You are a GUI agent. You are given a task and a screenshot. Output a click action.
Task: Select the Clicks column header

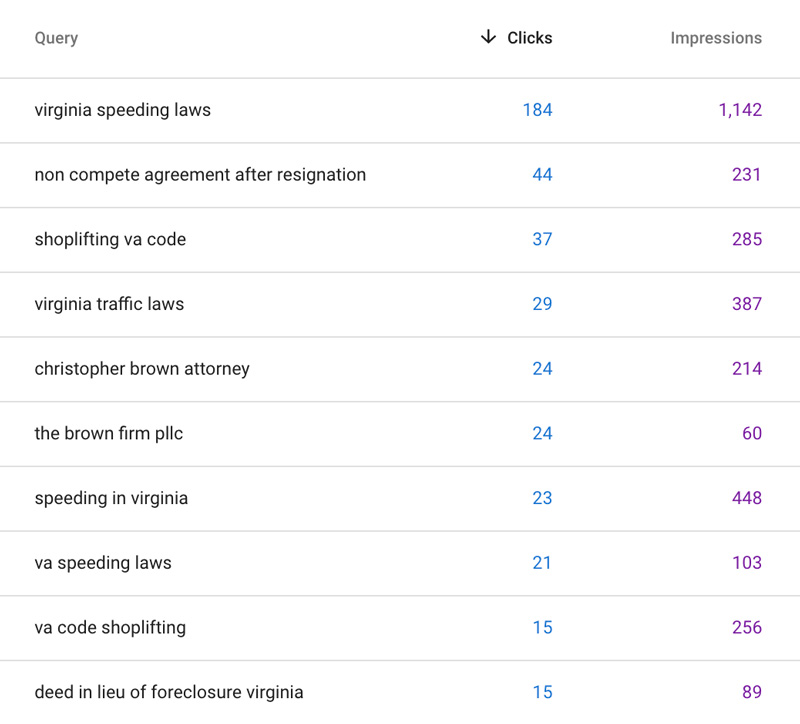tap(529, 37)
